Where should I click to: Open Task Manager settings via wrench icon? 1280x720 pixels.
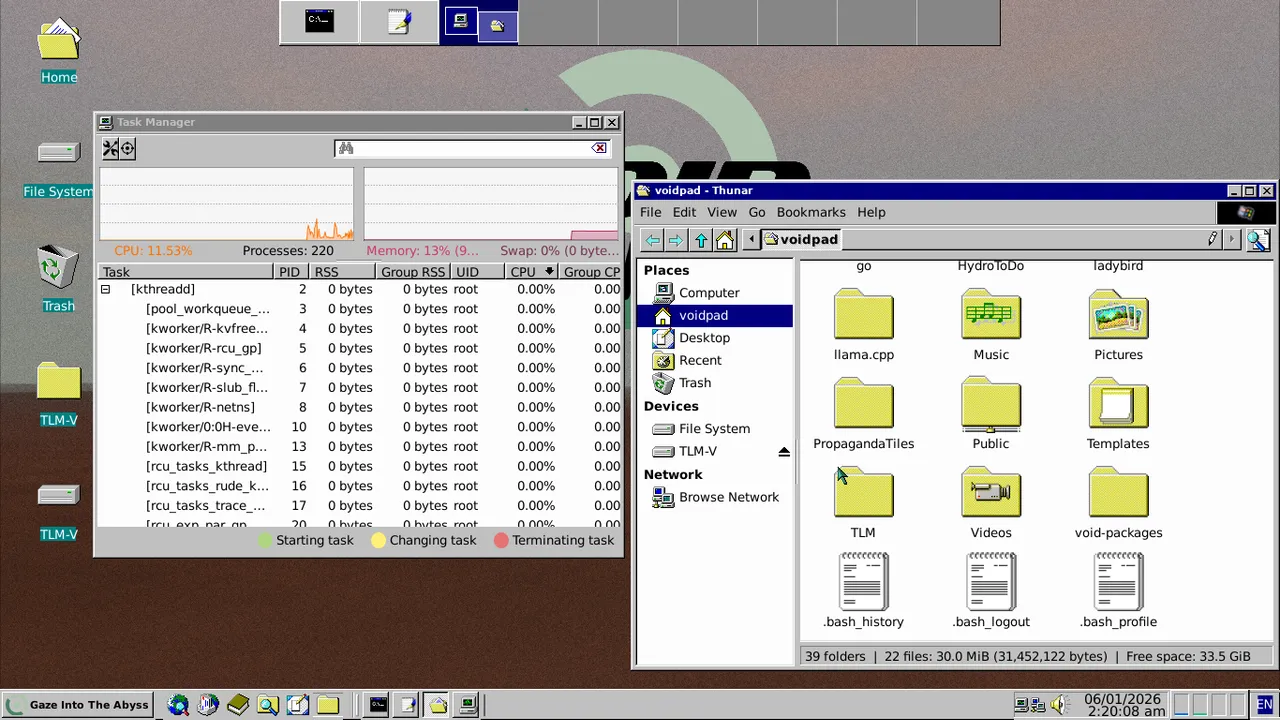(110, 148)
